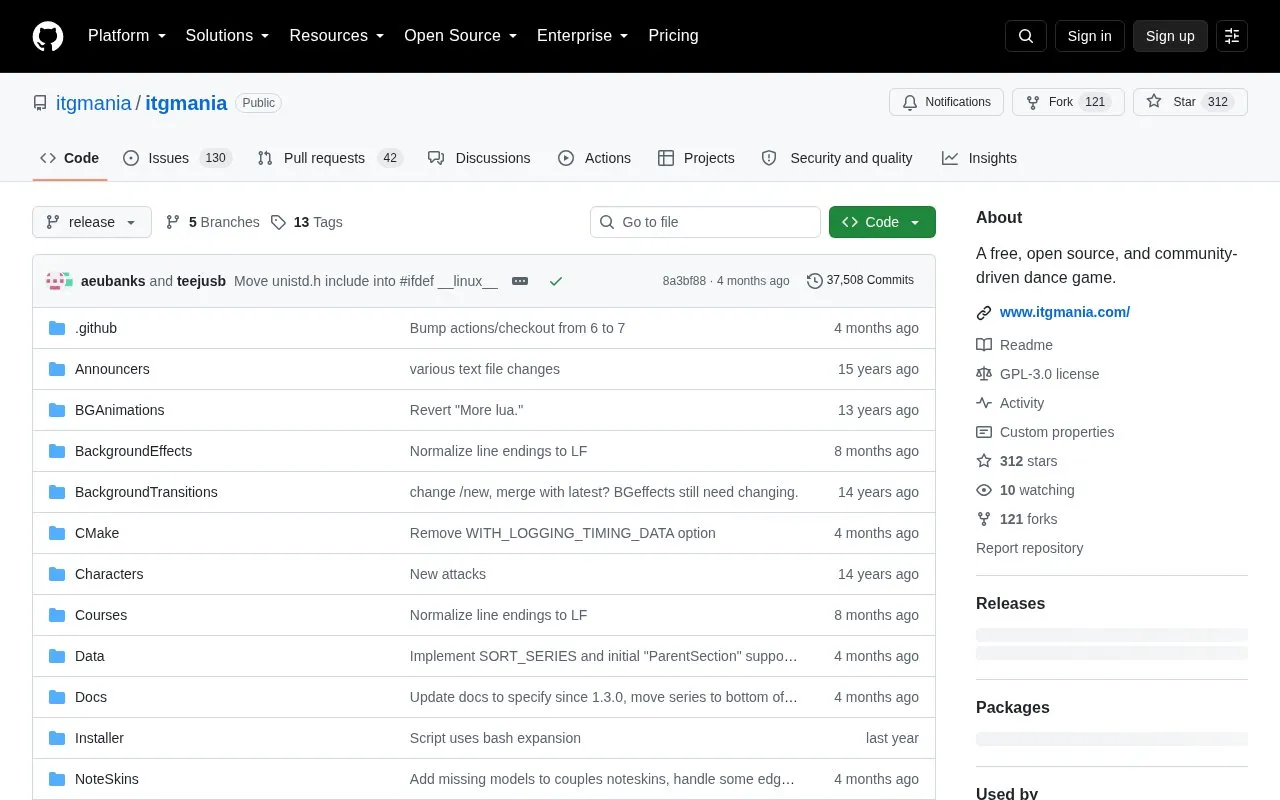Open the BackgroundEffects folder name
This screenshot has width=1280, height=800.
133,451
